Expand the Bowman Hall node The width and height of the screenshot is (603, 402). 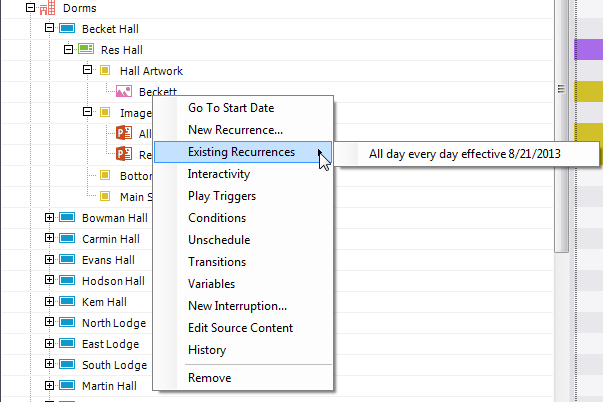[x=49, y=217]
